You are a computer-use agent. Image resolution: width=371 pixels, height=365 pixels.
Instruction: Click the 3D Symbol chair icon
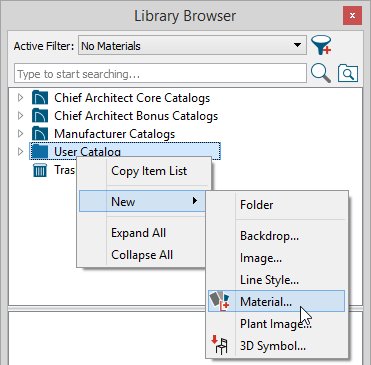[219, 345]
